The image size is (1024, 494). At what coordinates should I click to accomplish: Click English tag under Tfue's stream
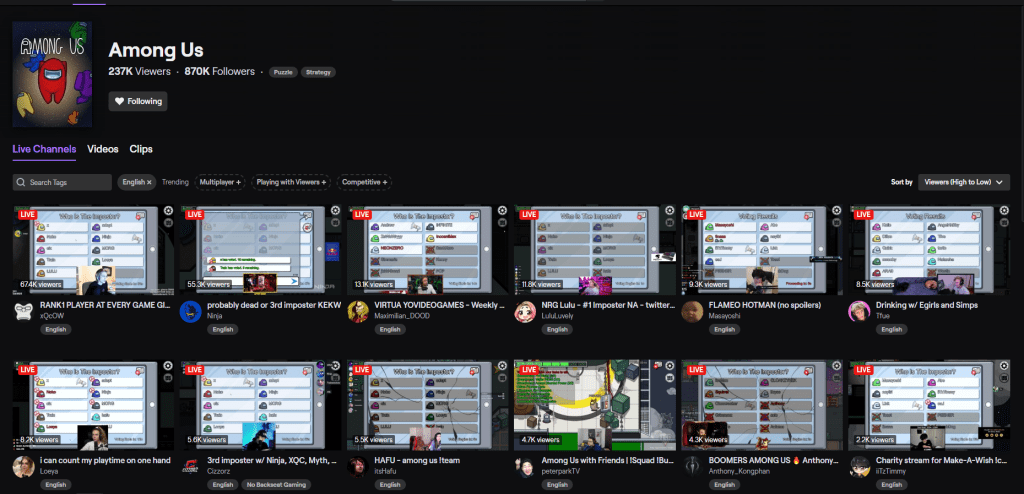tap(891, 329)
